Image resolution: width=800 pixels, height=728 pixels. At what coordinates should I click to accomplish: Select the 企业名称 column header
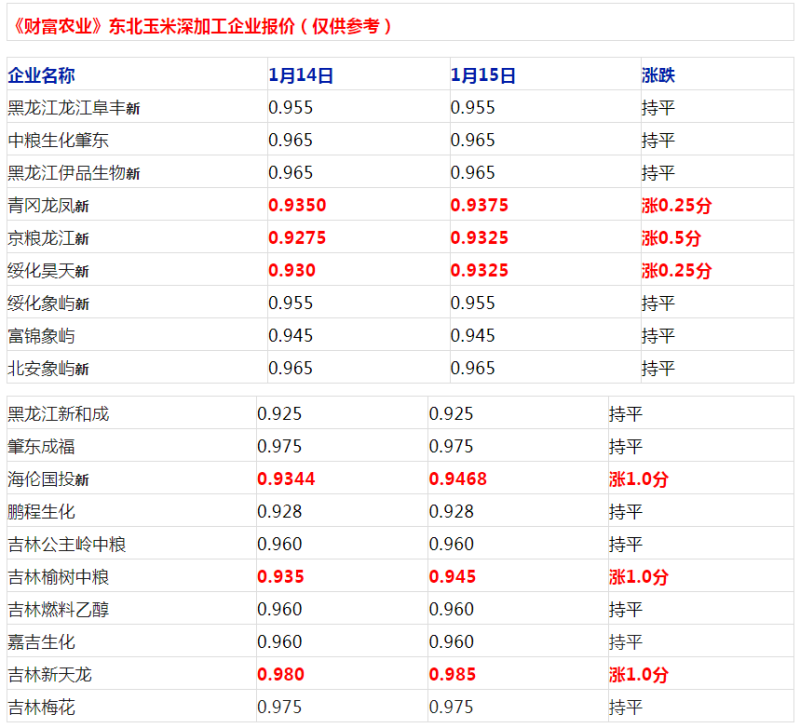tap(41, 75)
